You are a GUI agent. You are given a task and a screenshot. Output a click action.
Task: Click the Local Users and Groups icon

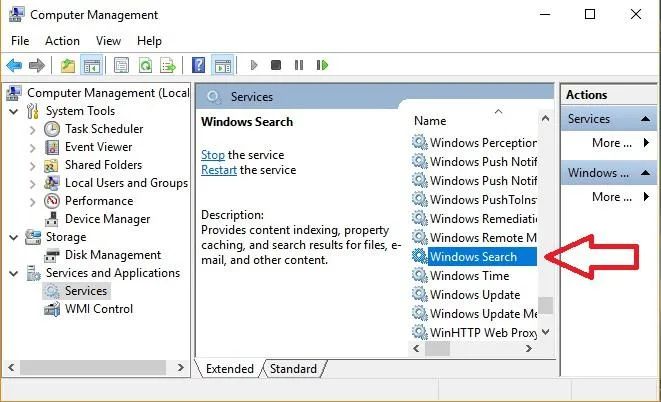point(51,183)
